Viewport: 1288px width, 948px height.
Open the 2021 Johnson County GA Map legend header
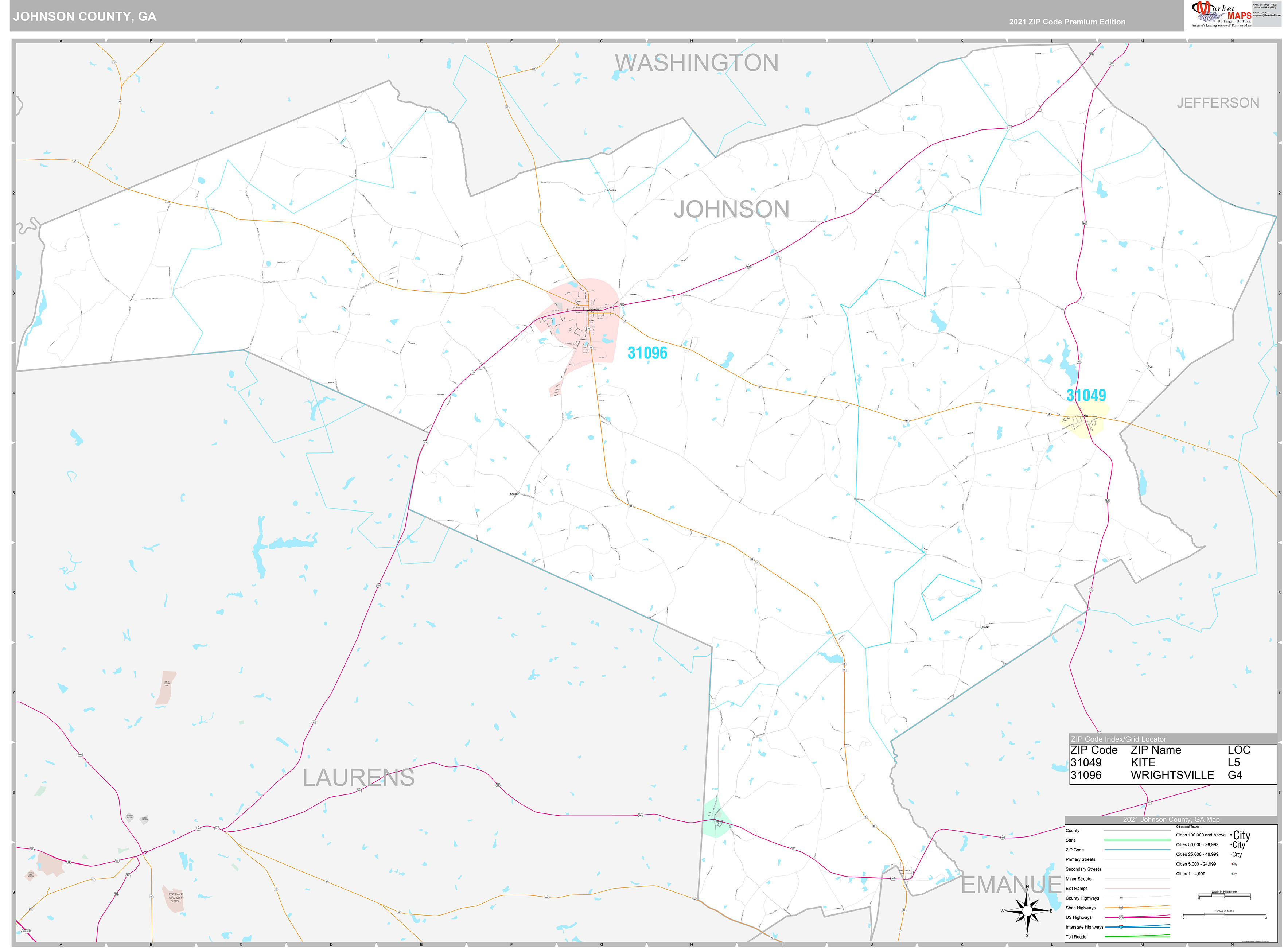click(1172, 819)
